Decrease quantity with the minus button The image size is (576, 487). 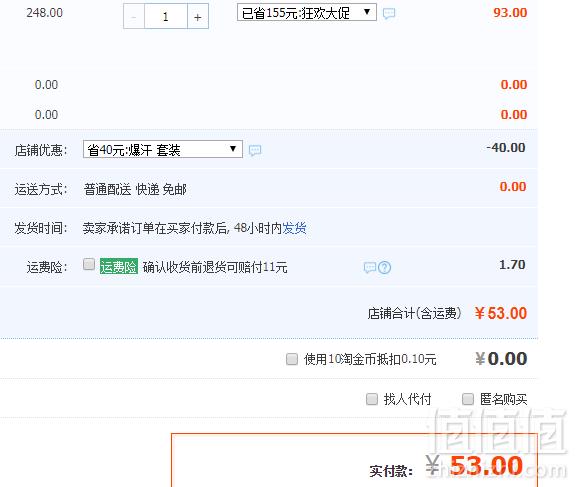(134, 17)
